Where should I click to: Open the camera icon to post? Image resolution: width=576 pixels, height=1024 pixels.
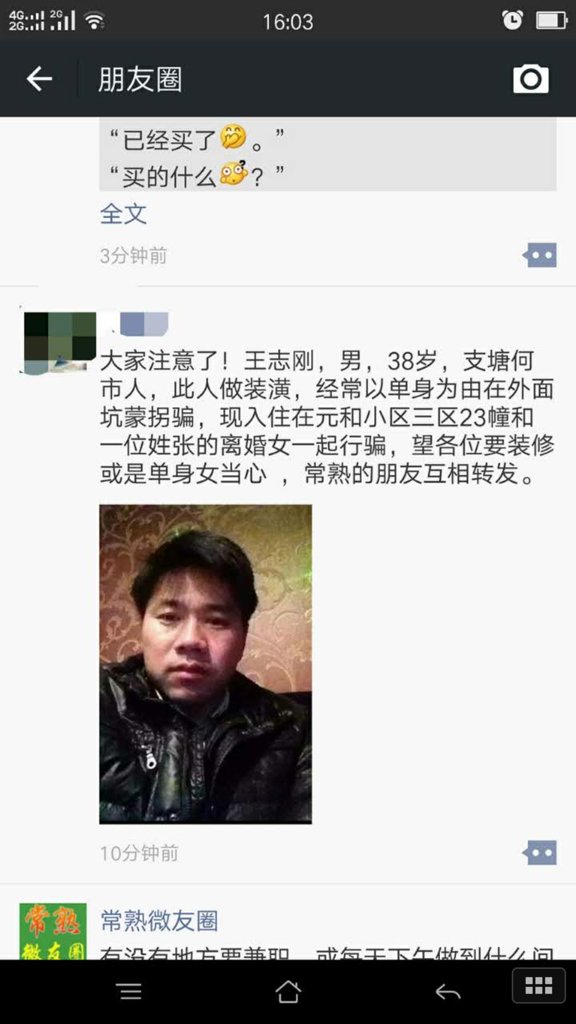[530, 79]
